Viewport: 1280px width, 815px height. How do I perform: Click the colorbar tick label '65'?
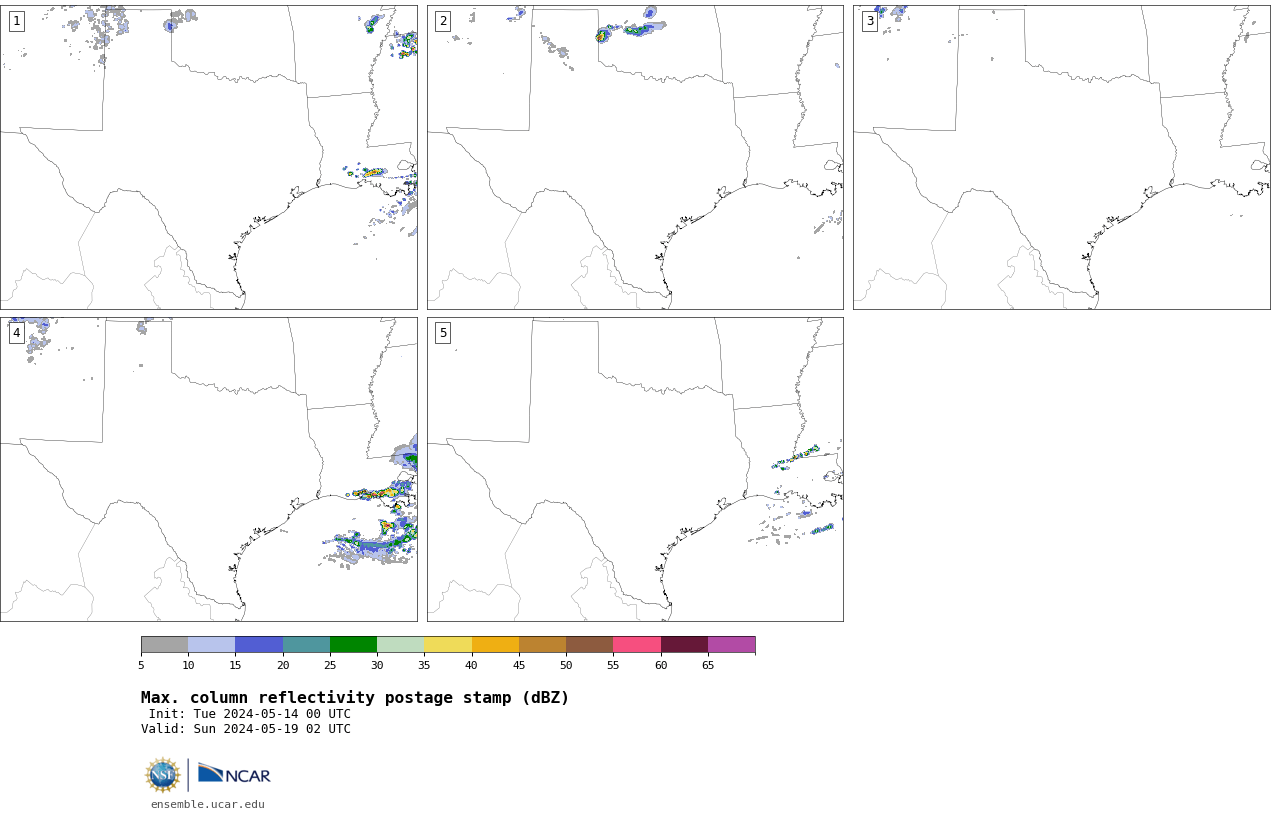(x=708, y=665)
